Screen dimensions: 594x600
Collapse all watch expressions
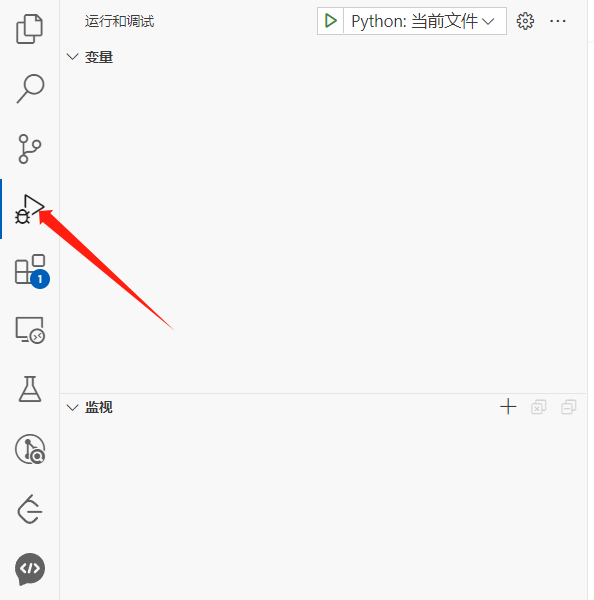point(569,407)
